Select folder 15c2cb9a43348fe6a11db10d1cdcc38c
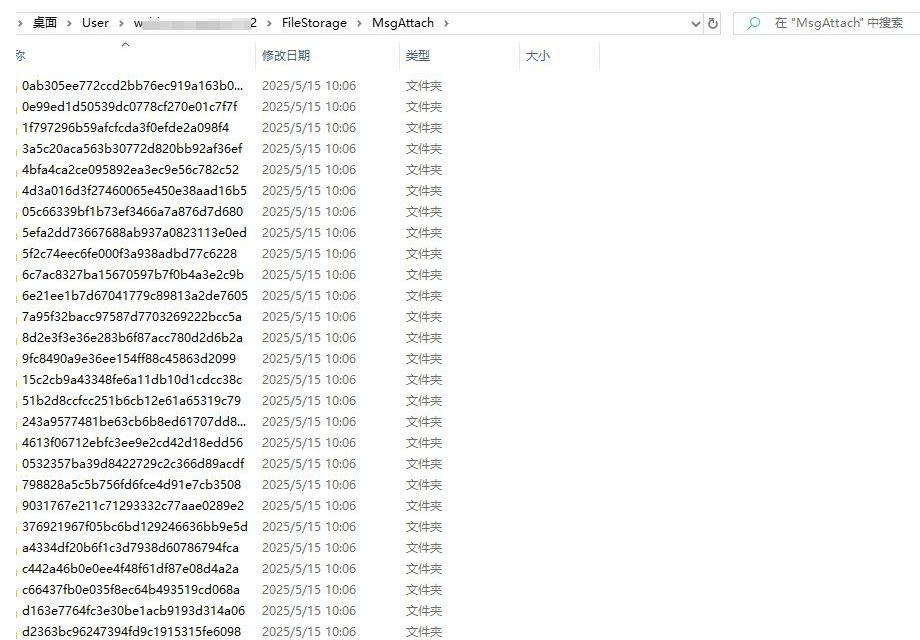Screen dimensions: 920x640 [132, 380]
